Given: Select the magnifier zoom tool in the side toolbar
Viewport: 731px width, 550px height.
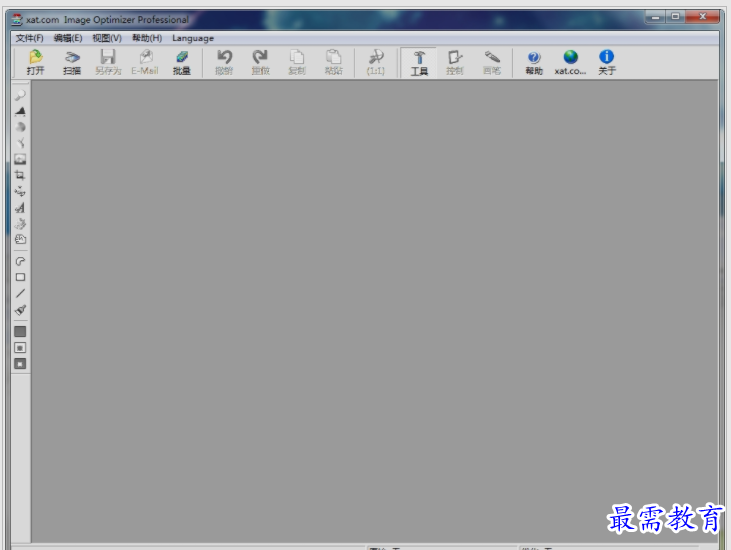Looking at the screenshot, I should pos(20,96).
